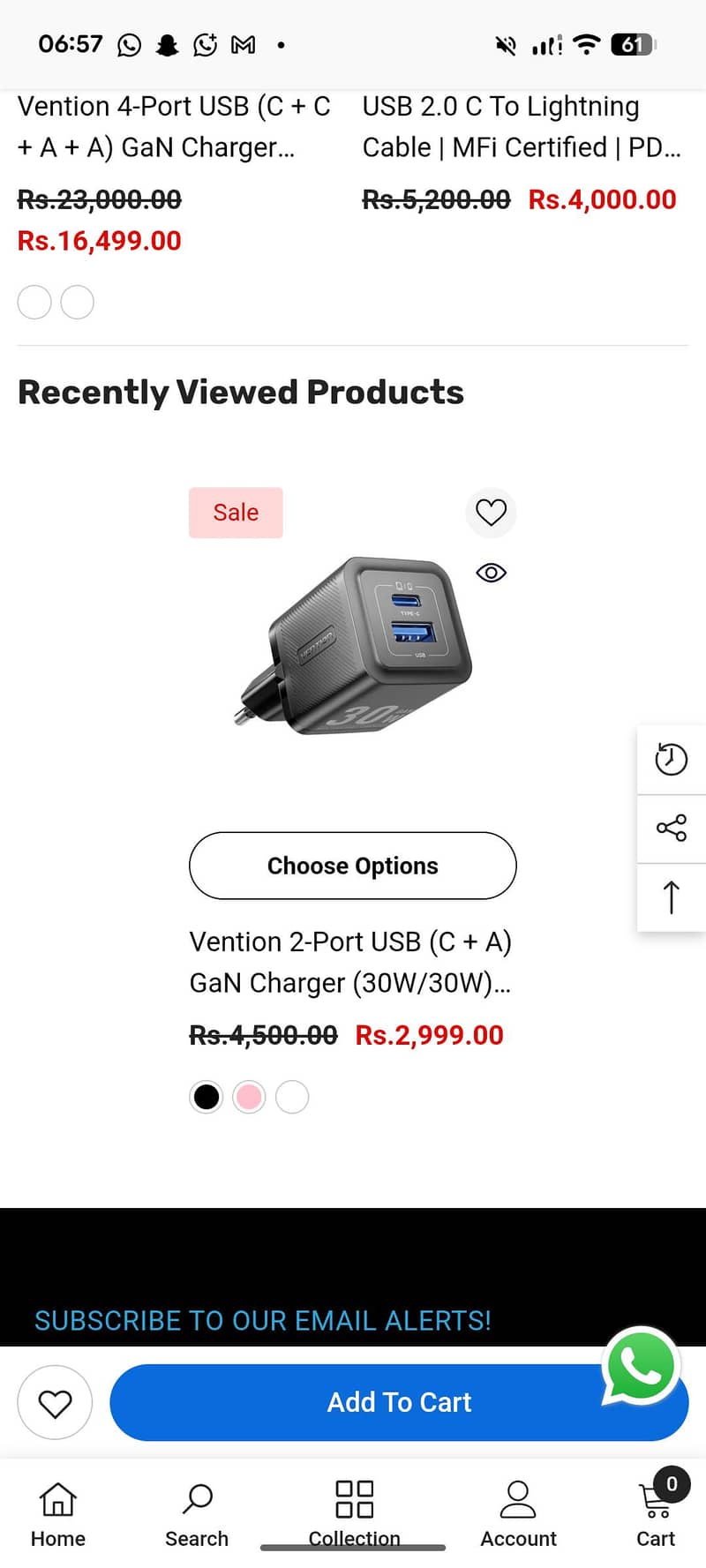This screenshot has width=706, height=1568.
Task: Open the Cart icon
Action: tap(656, 1514)
